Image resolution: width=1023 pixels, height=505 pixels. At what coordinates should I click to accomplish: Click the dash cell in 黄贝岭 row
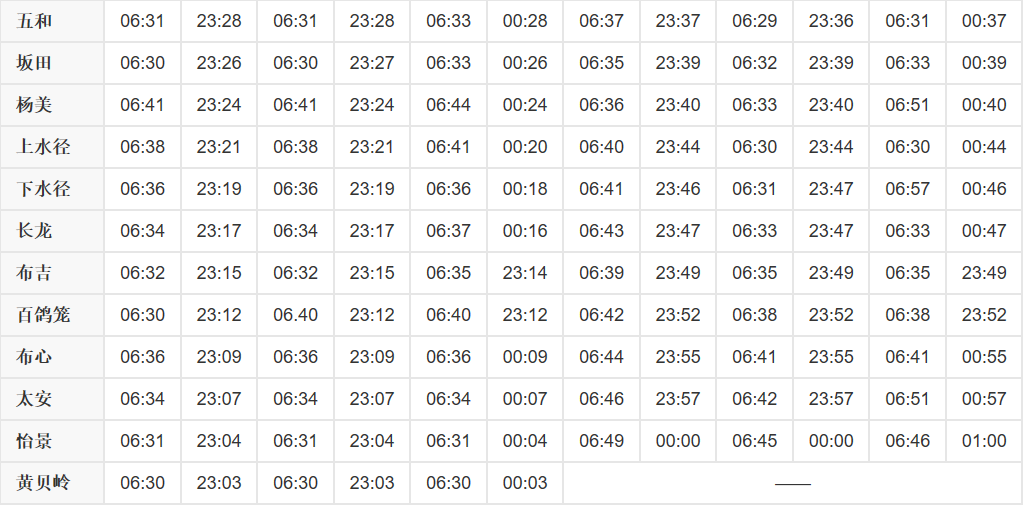[793, 484]
